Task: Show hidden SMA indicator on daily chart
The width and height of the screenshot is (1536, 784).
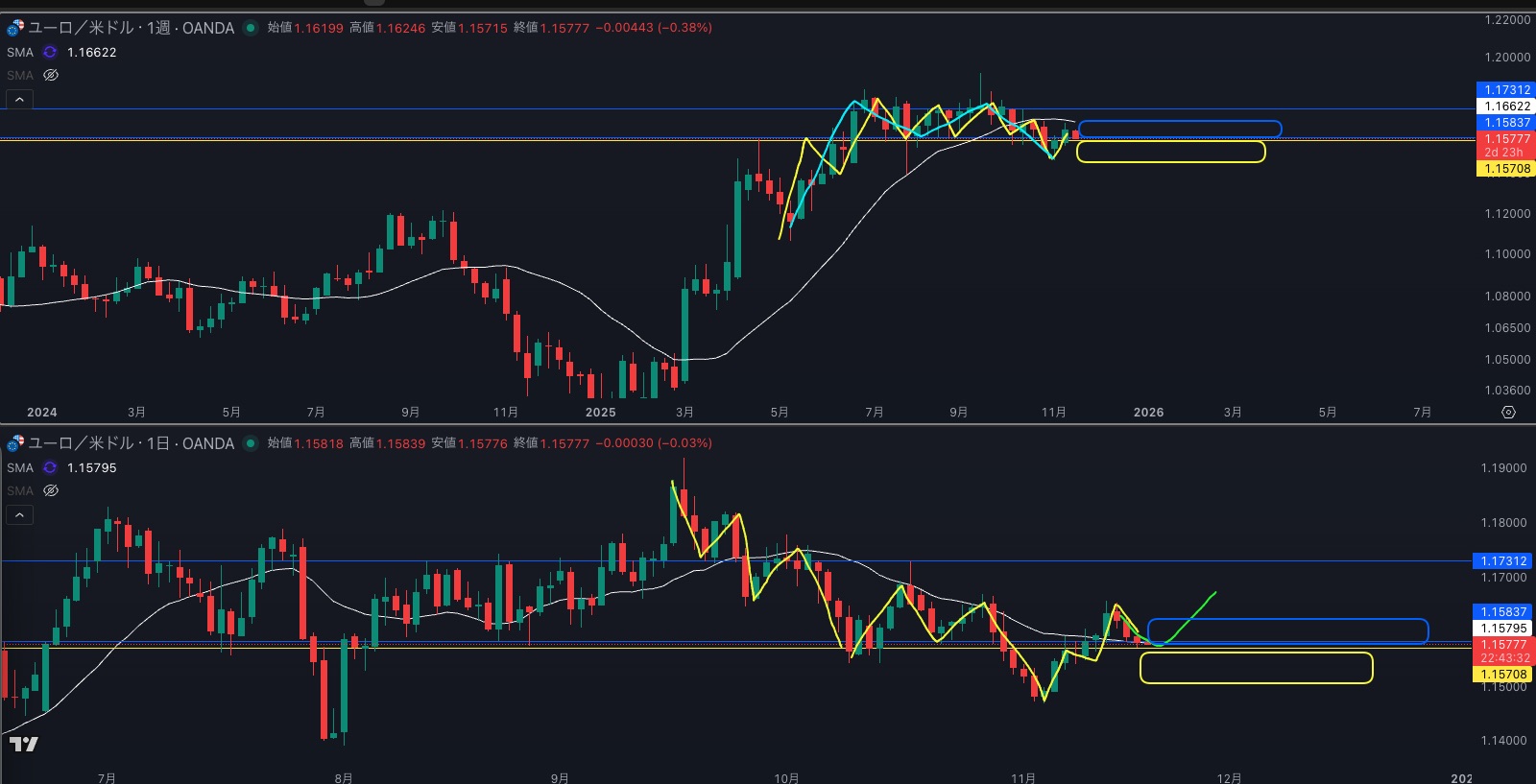Action: pos(51,490)
